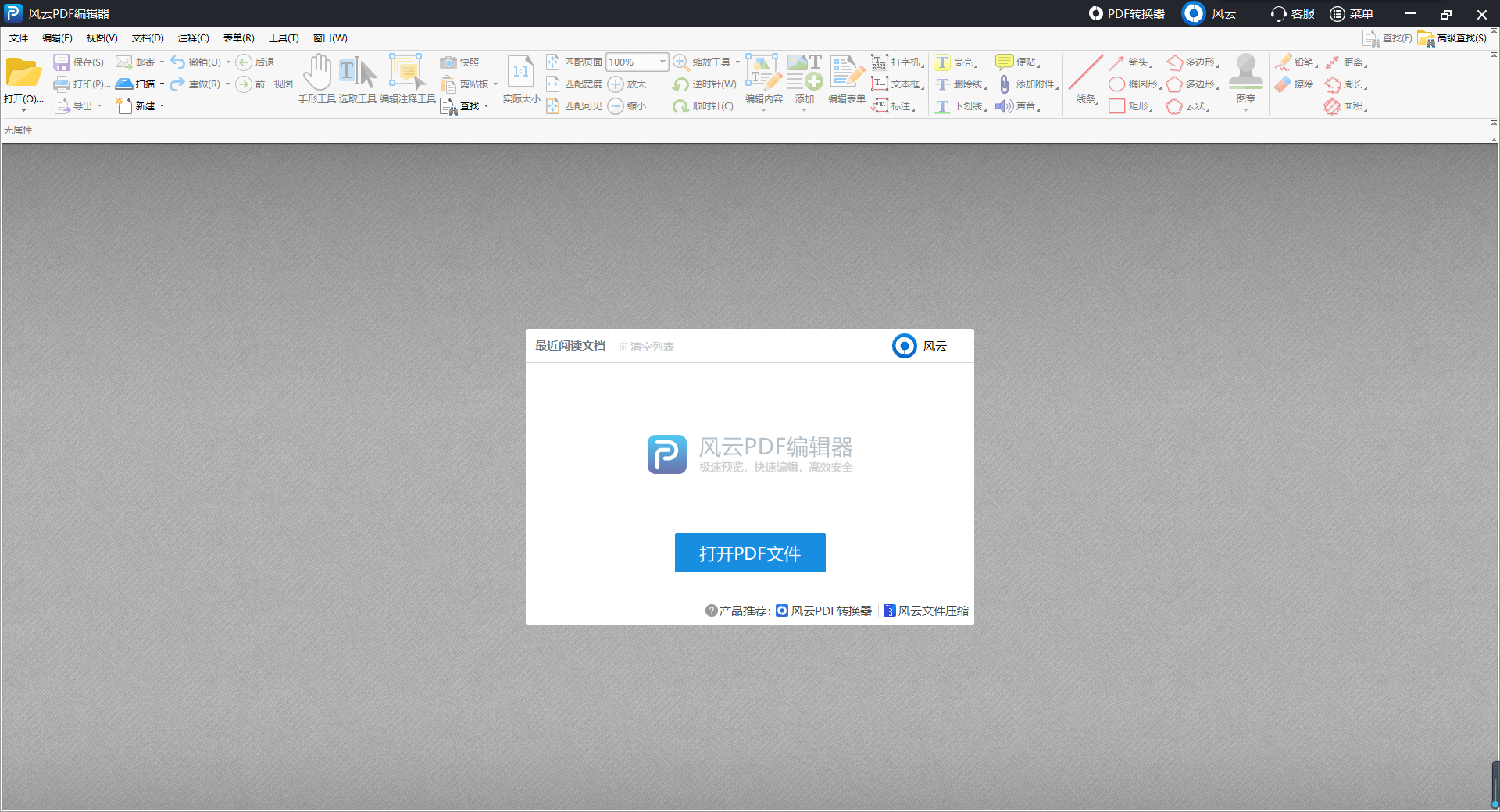Zoom in with the 放大 plus icon
Image resolution: width=1500 pixels, height=812 pixels.
616,84
